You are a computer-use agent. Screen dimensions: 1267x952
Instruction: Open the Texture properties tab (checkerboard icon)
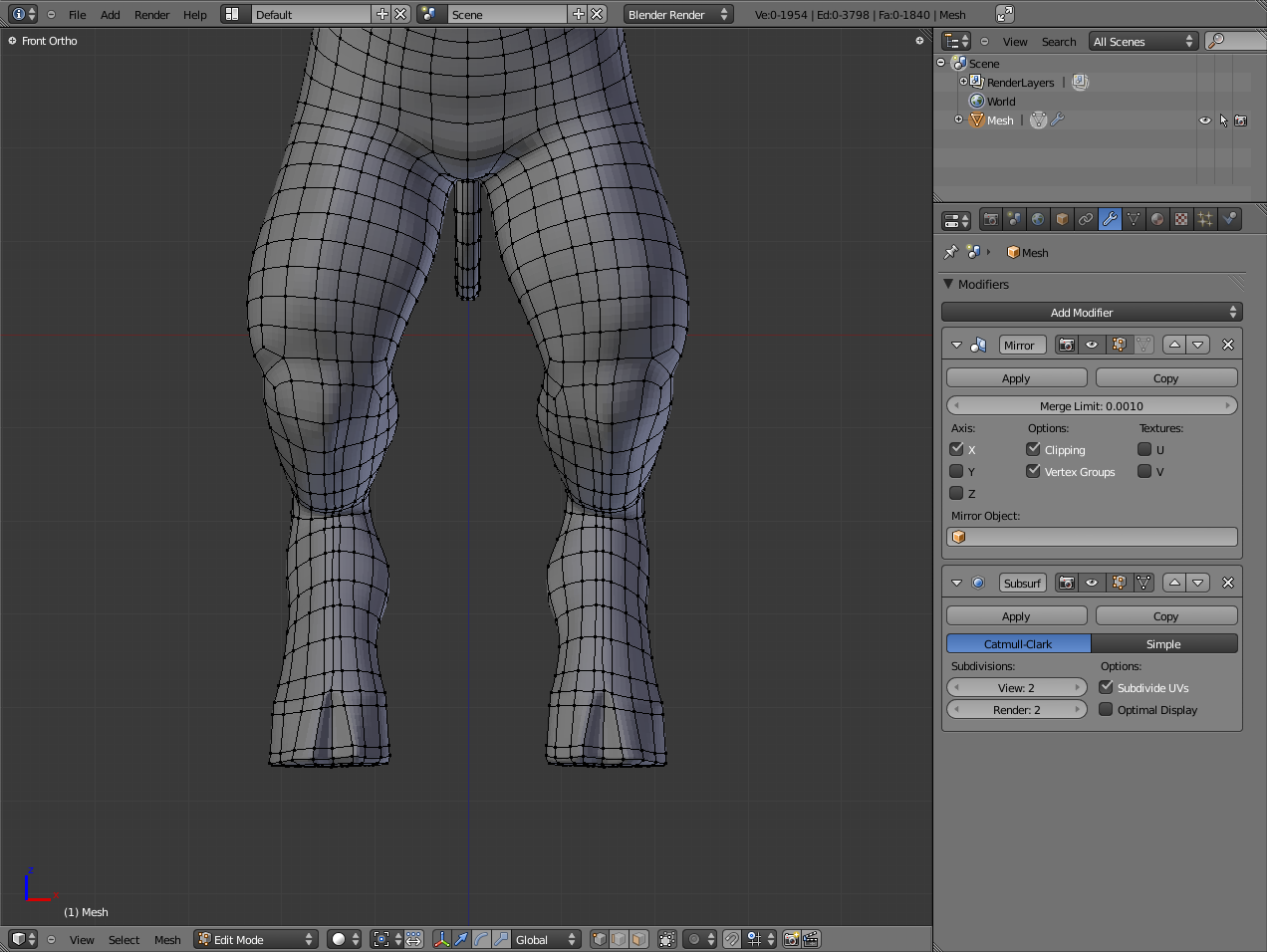pos(1181,220)
